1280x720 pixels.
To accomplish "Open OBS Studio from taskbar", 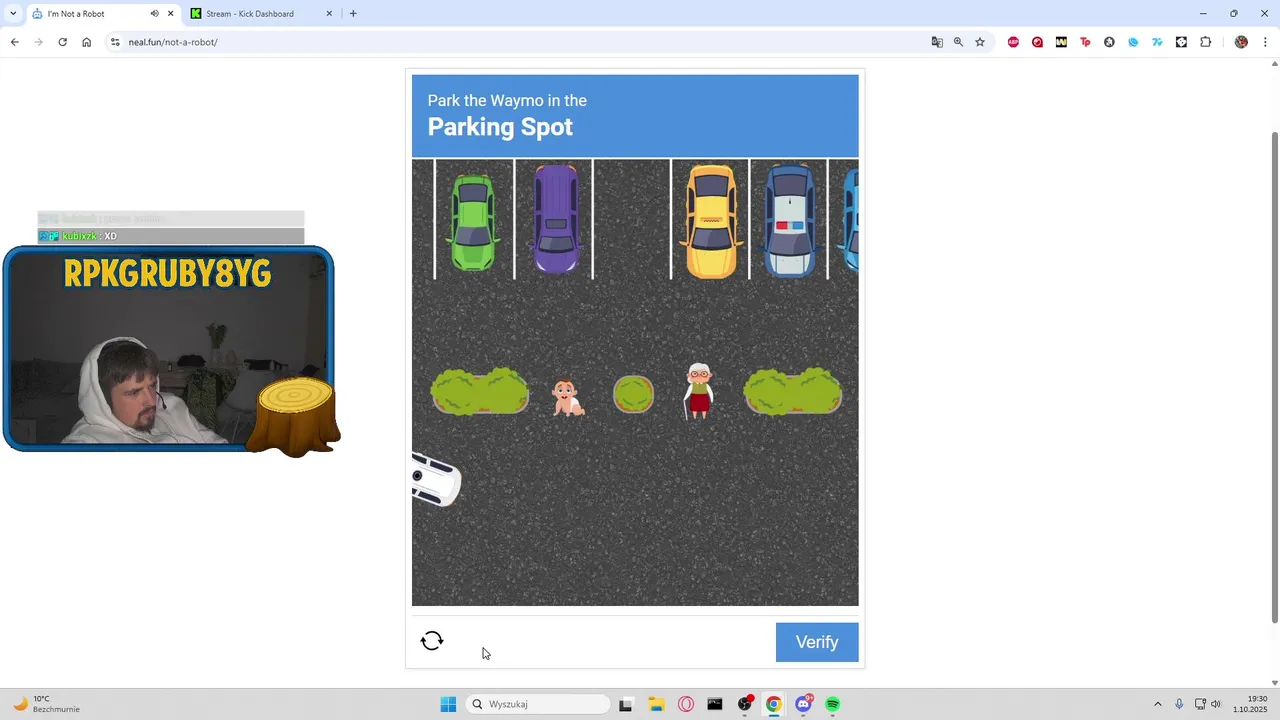I will (x=745, y=704).
